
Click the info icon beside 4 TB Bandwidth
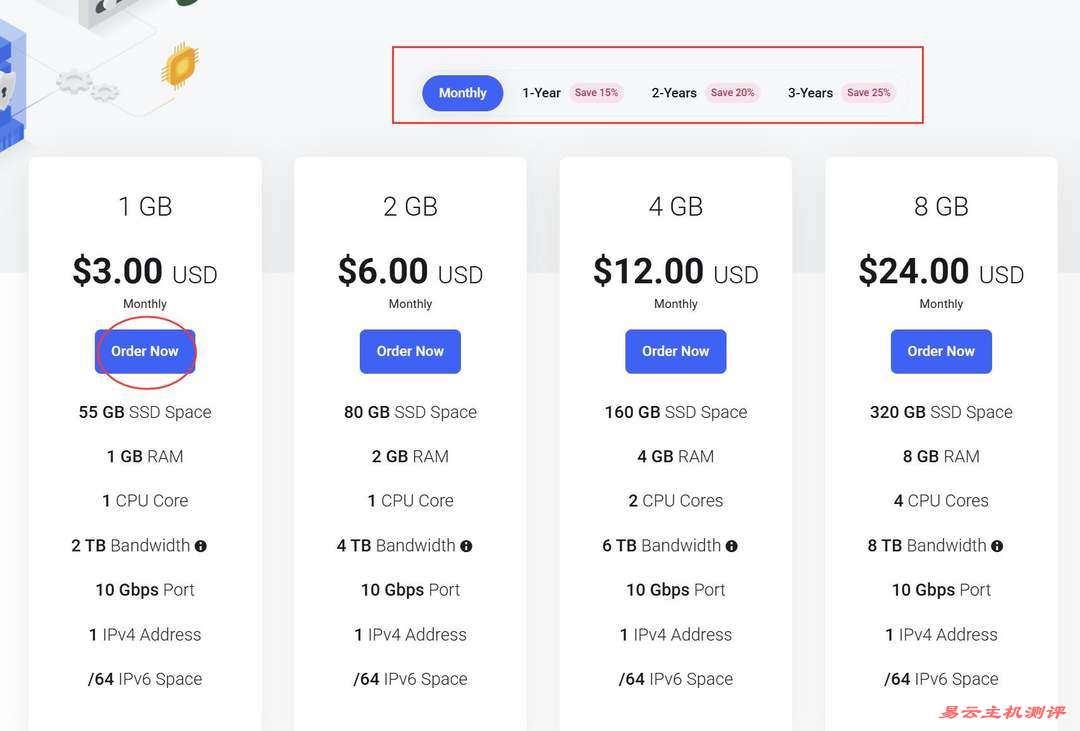pyautogui.click(x=466, y=546)
